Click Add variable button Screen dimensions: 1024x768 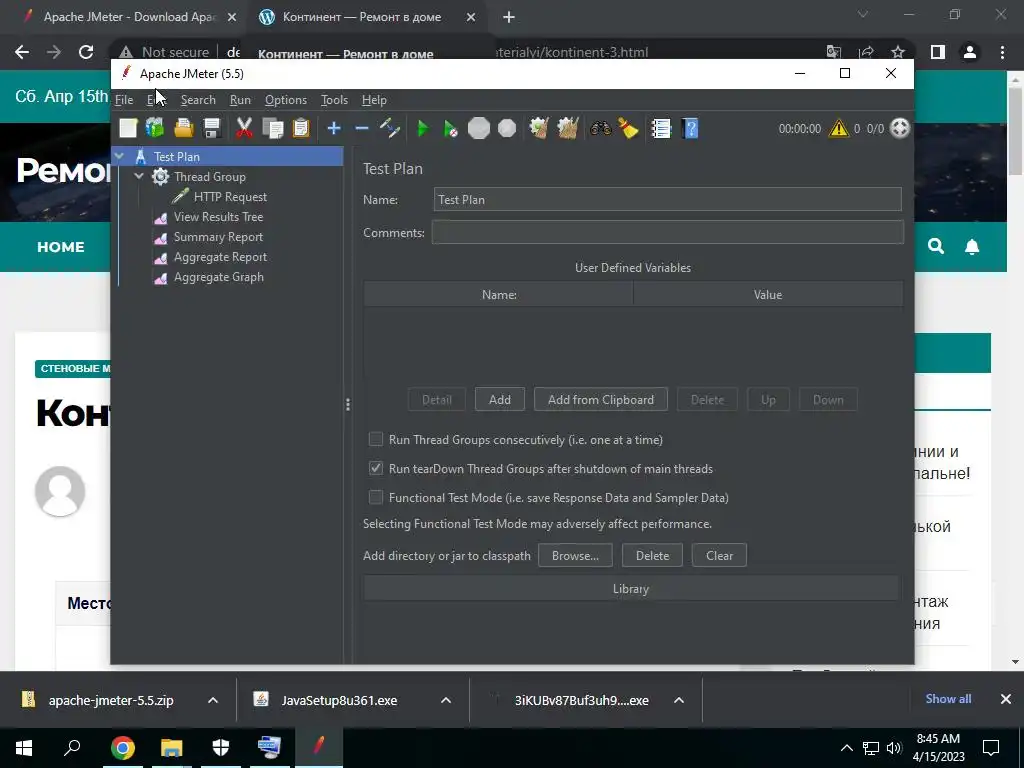pyautogui.click(x=500, y=400)
